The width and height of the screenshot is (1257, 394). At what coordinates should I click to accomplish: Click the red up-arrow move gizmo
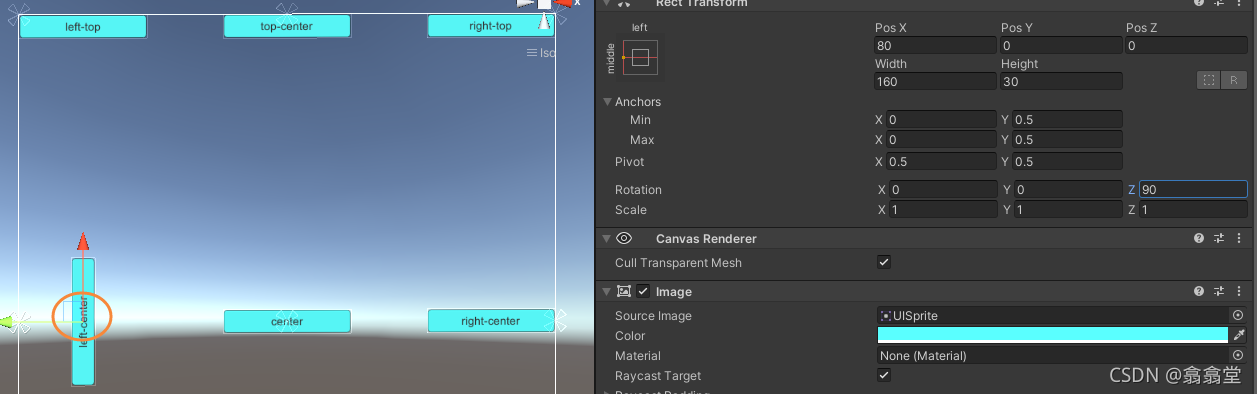83,241
